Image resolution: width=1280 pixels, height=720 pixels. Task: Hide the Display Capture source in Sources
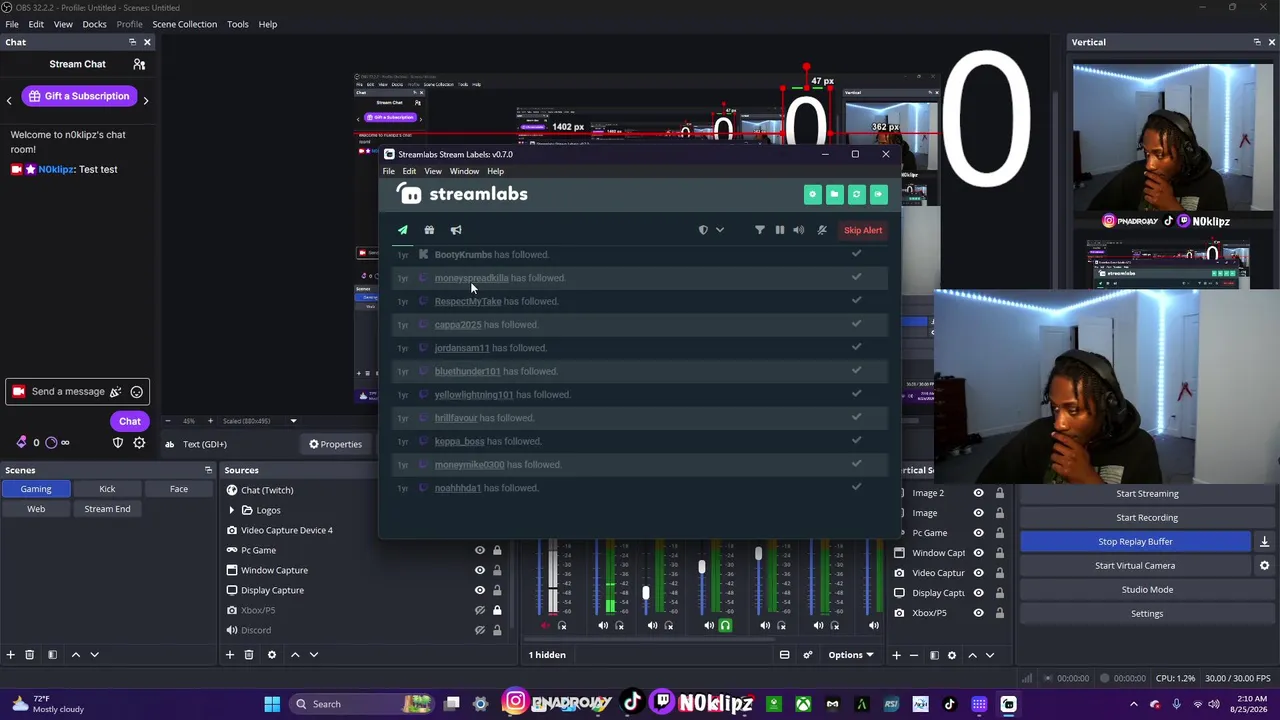pyautogui.click(x=479, y=590)
